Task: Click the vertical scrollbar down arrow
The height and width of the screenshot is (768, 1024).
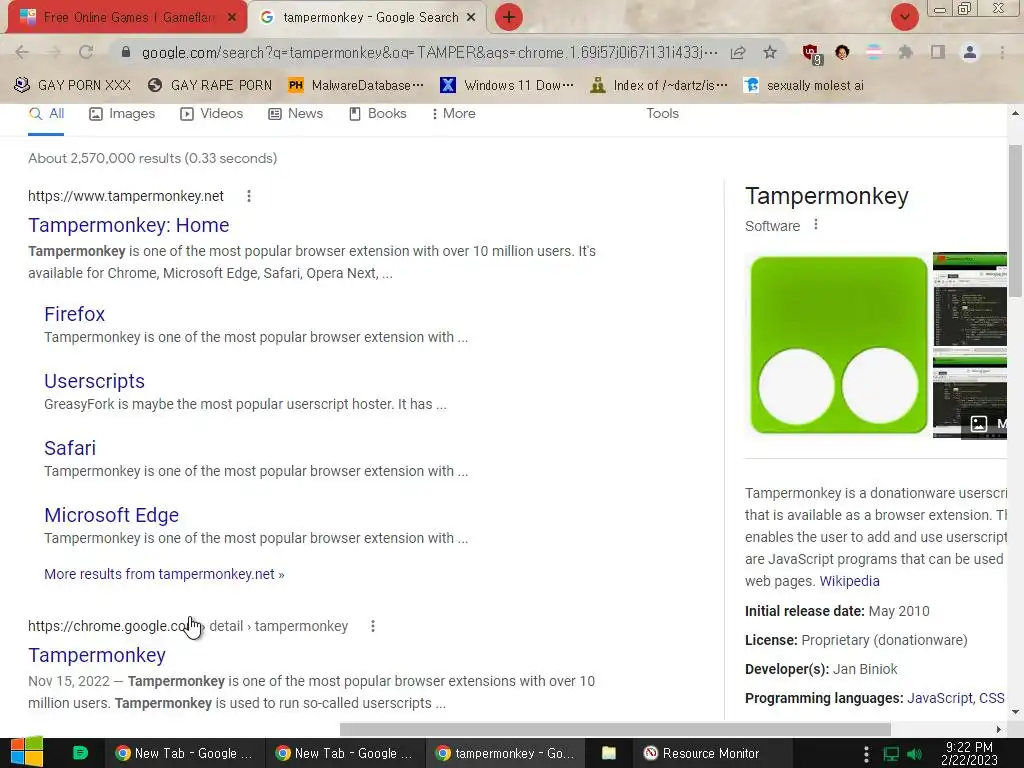Action: (x=1015, y=712)
